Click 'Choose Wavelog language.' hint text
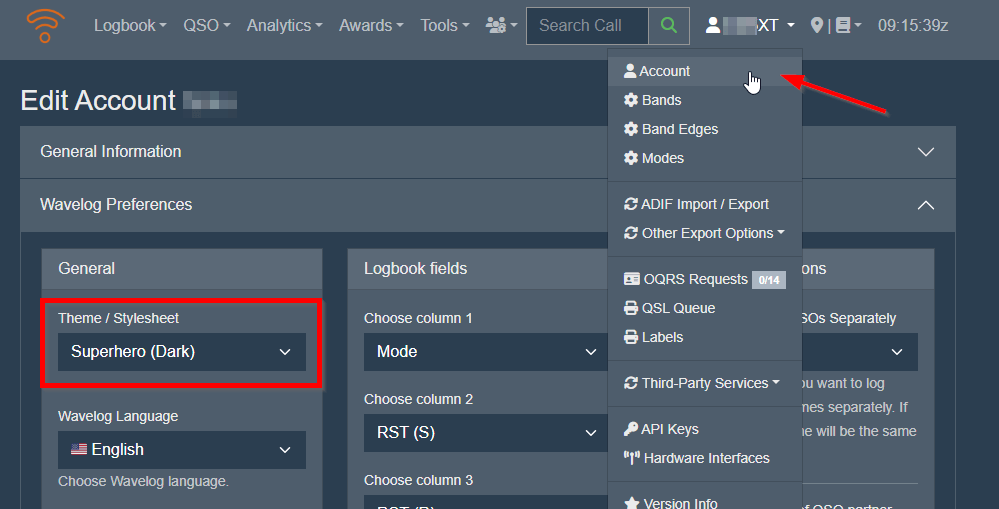Viewport: 999px width, 509px height. 143,481
